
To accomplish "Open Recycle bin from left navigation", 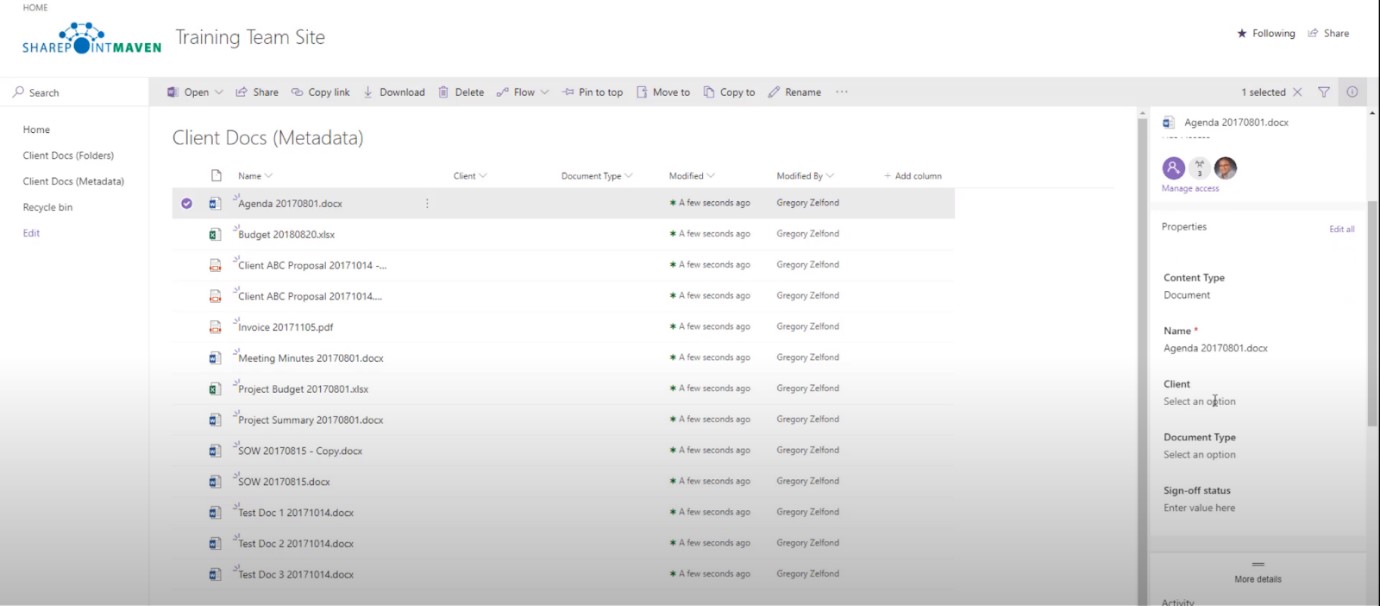I will (48, 207).
